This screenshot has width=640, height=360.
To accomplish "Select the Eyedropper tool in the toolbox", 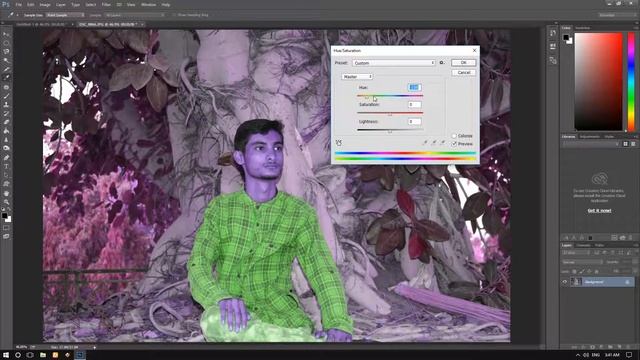I will click(6, 78).
